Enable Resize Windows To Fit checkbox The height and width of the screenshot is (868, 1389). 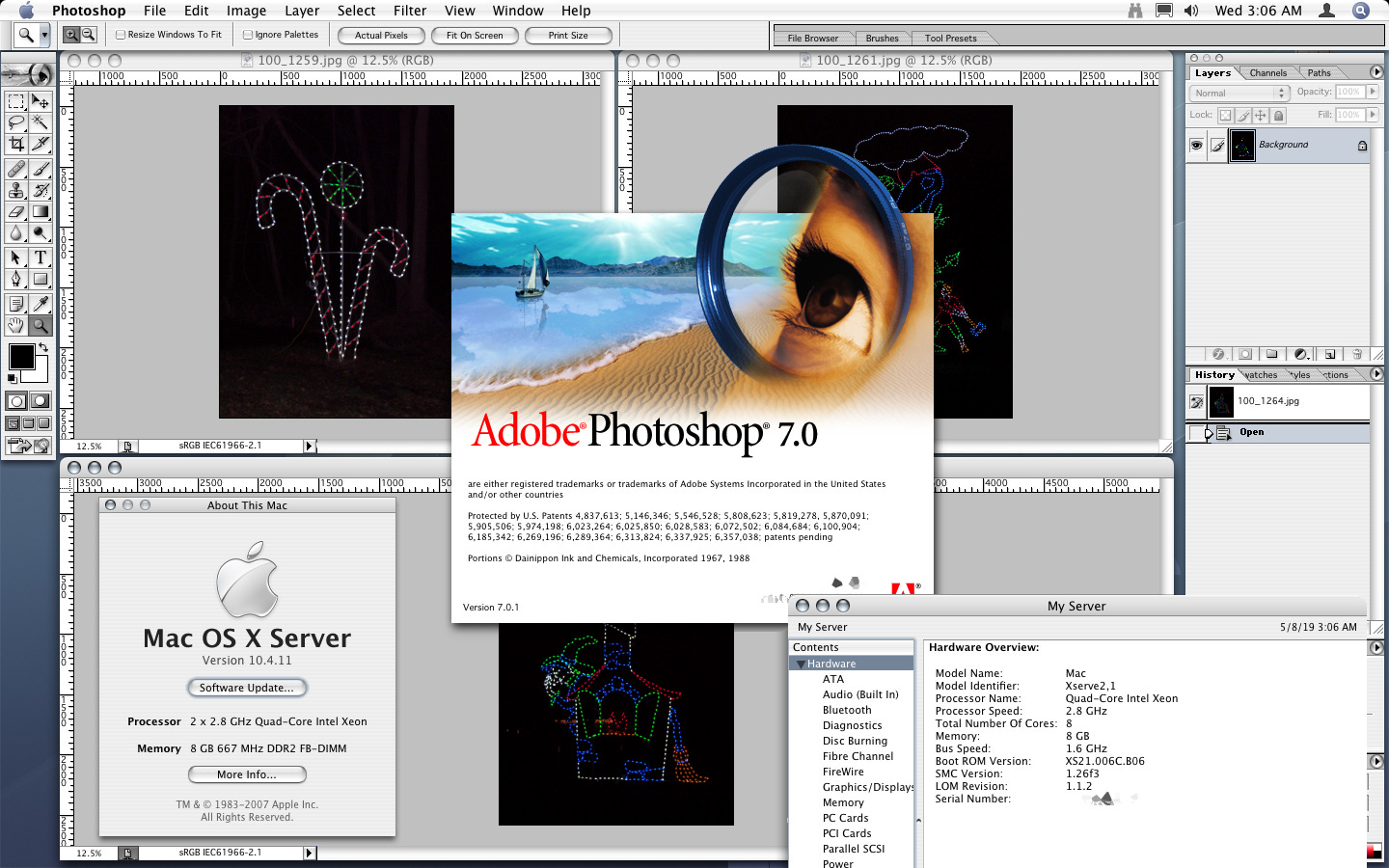[x=121, y=35]
